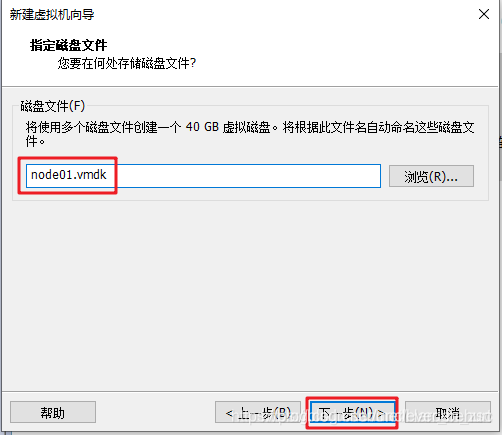The image size is (502, 435).
Task: Click the trailing 件。 on description's second line
Action: [35, 141]
